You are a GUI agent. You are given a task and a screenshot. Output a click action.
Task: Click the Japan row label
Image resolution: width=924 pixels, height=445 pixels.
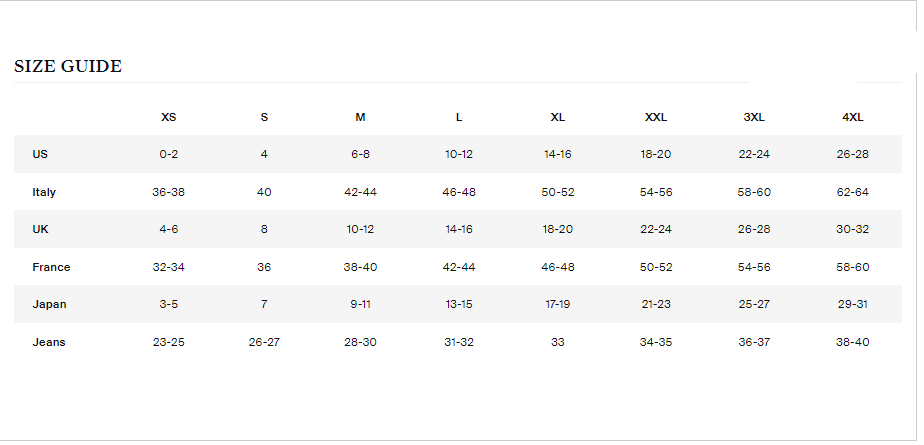[49, 304]
